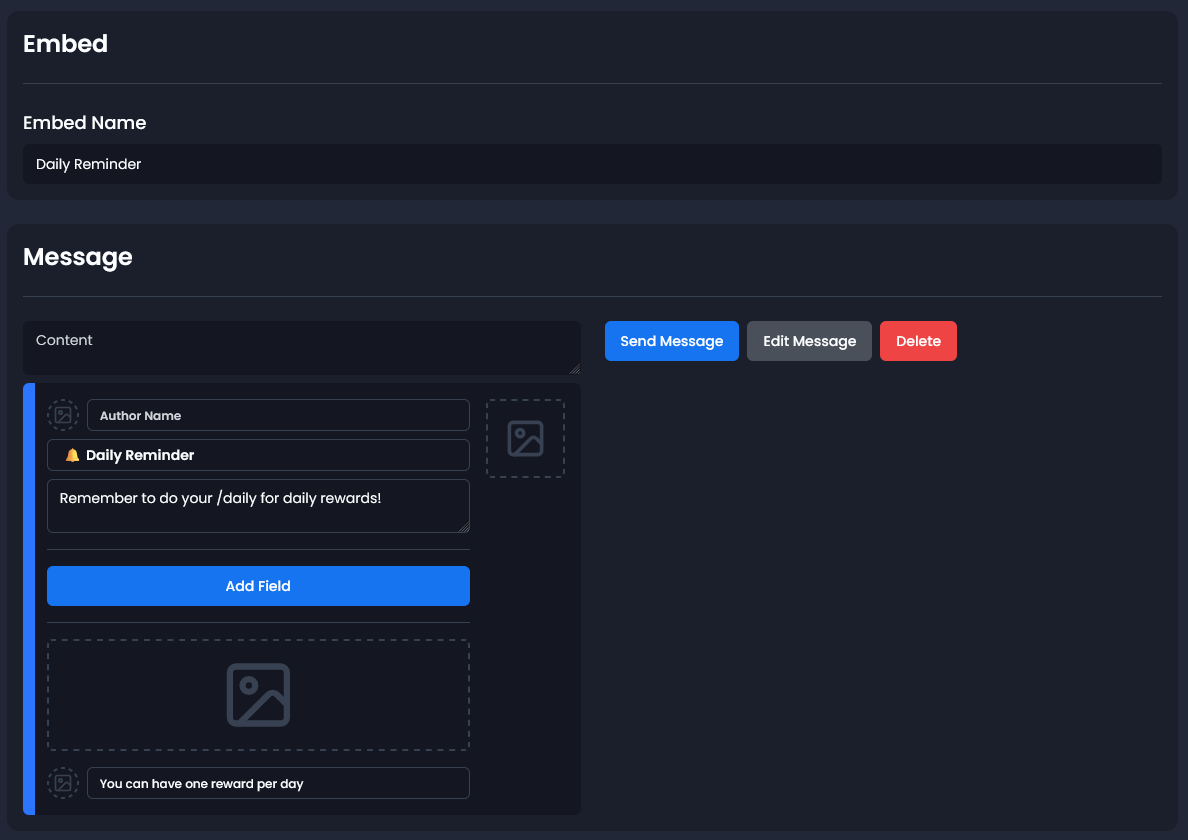Click the small image icon beside footer text
Screen dimensions: 1188x840
[x=63, y=782]
